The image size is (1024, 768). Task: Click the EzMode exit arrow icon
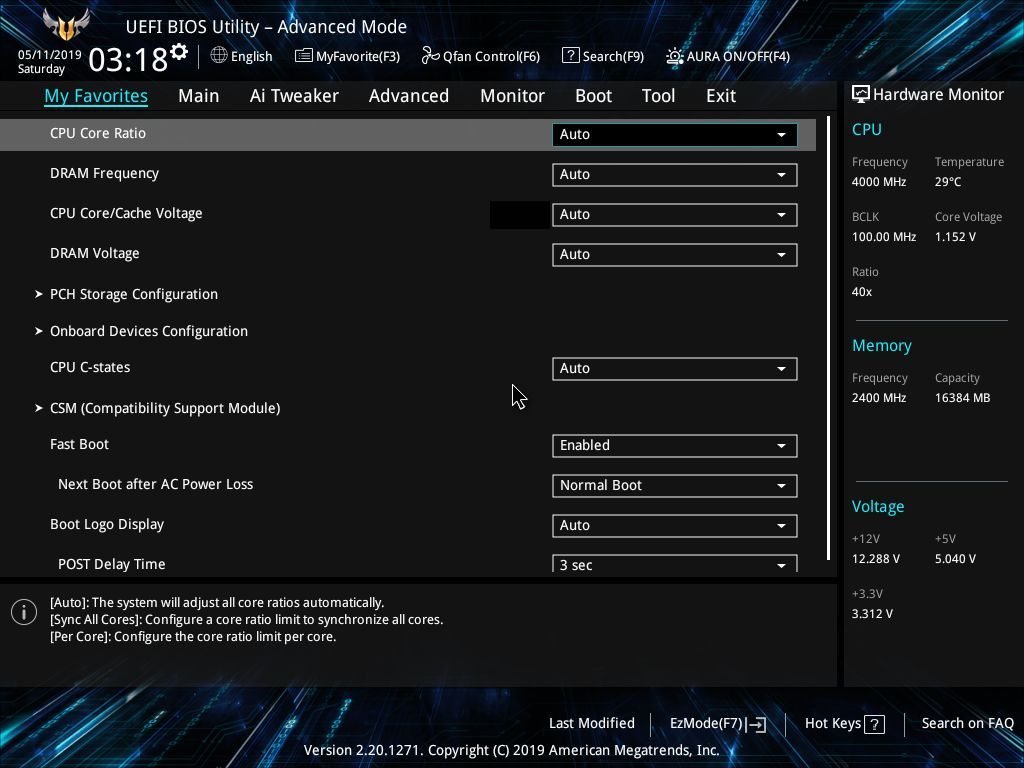click(x=756, y=724)
